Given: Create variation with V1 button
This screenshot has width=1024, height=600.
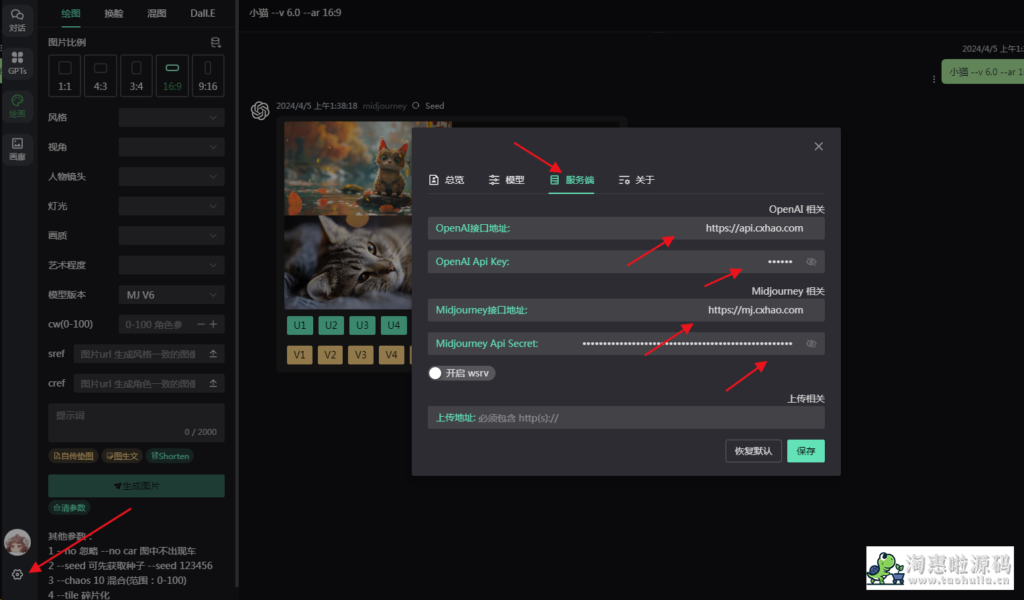Looking at the screenshot, I should tap(300, 355).
